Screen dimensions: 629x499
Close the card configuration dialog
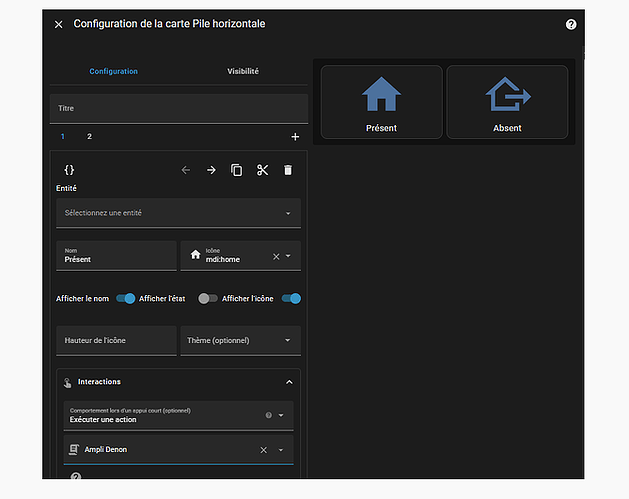58,24
